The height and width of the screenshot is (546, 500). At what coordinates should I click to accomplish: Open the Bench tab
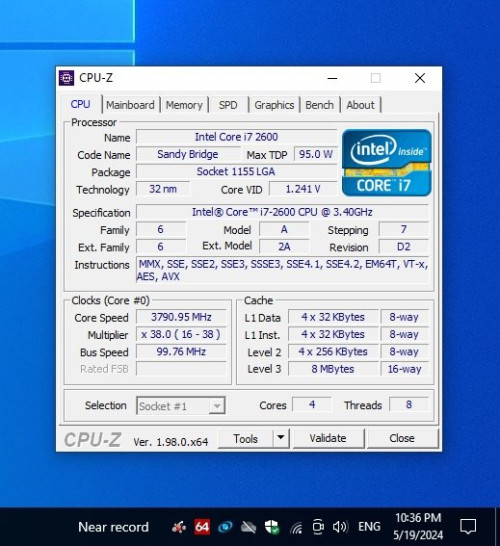coord(319,105)
